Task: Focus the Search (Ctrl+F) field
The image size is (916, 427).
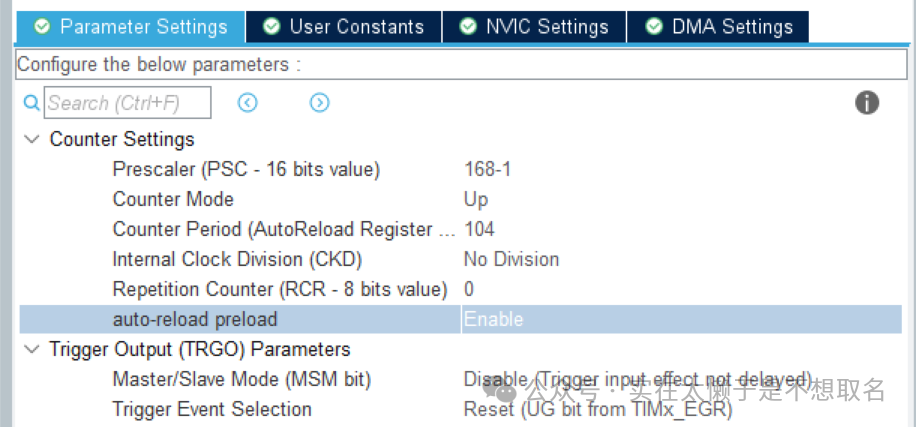Action: pos(127,103)
